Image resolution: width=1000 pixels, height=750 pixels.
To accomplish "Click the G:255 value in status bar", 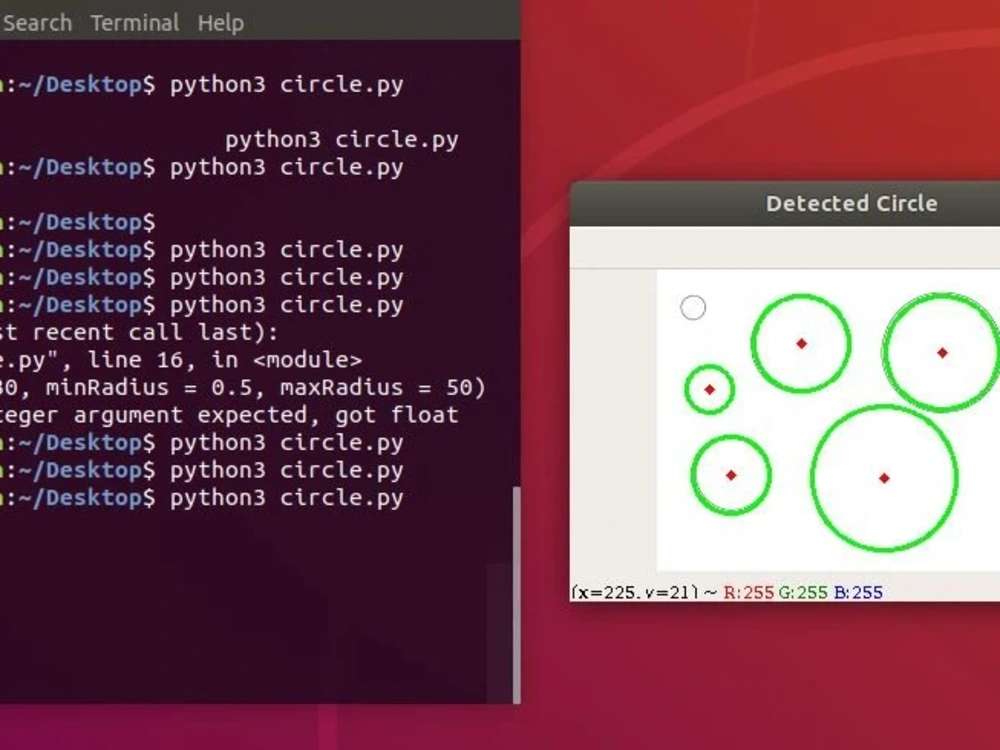I will pos(803,592).
